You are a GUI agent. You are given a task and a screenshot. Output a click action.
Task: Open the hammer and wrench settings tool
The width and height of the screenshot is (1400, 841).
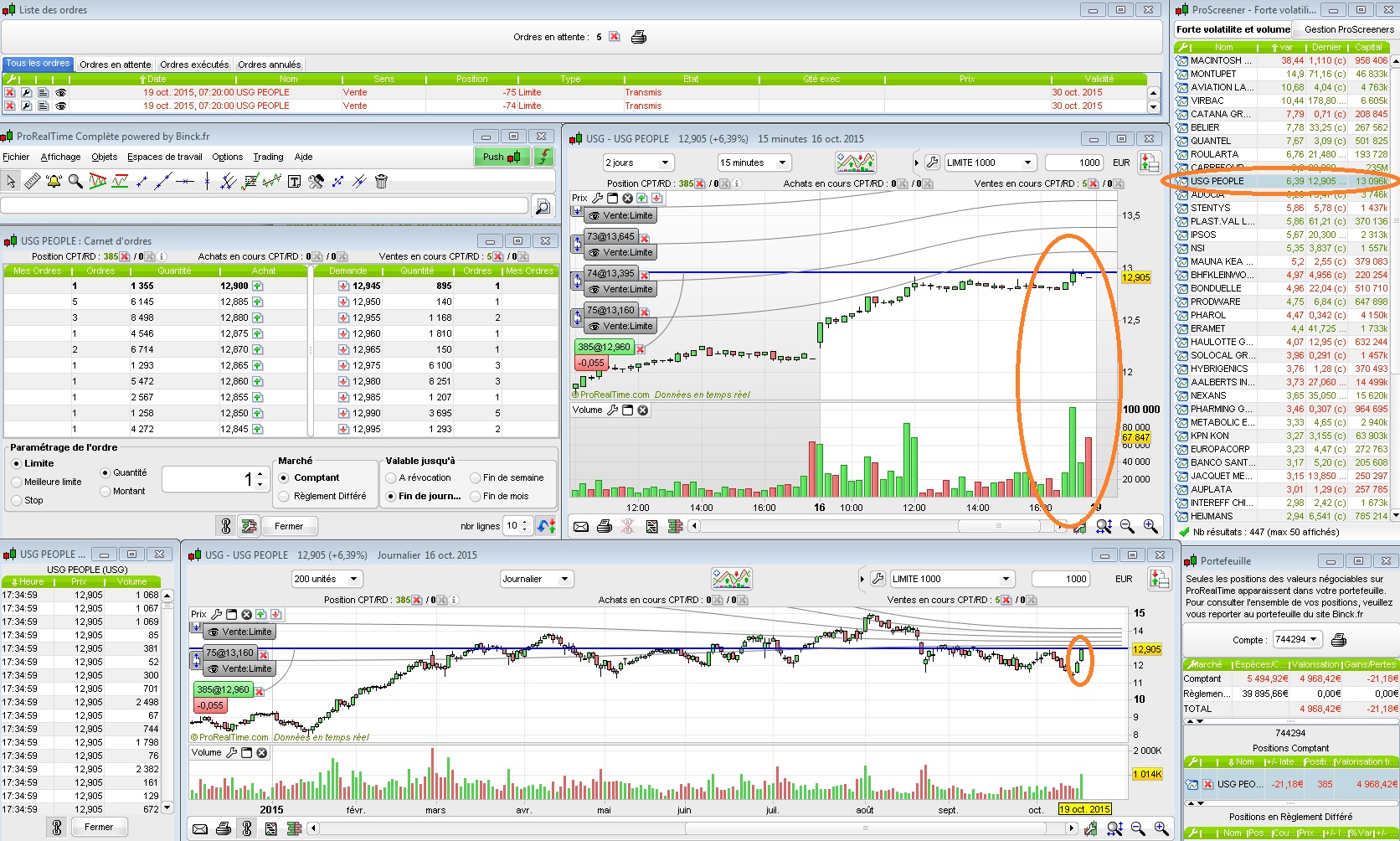[x=316, y=181]
